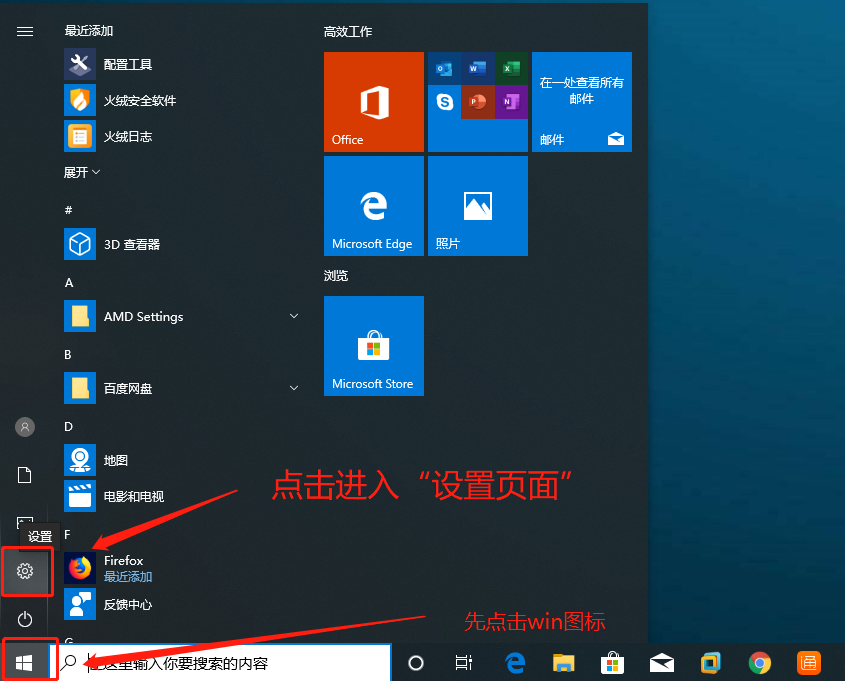This screenshot has width=845, height=681.
Task: Open Settings via the gear icon
Action: 25,571
